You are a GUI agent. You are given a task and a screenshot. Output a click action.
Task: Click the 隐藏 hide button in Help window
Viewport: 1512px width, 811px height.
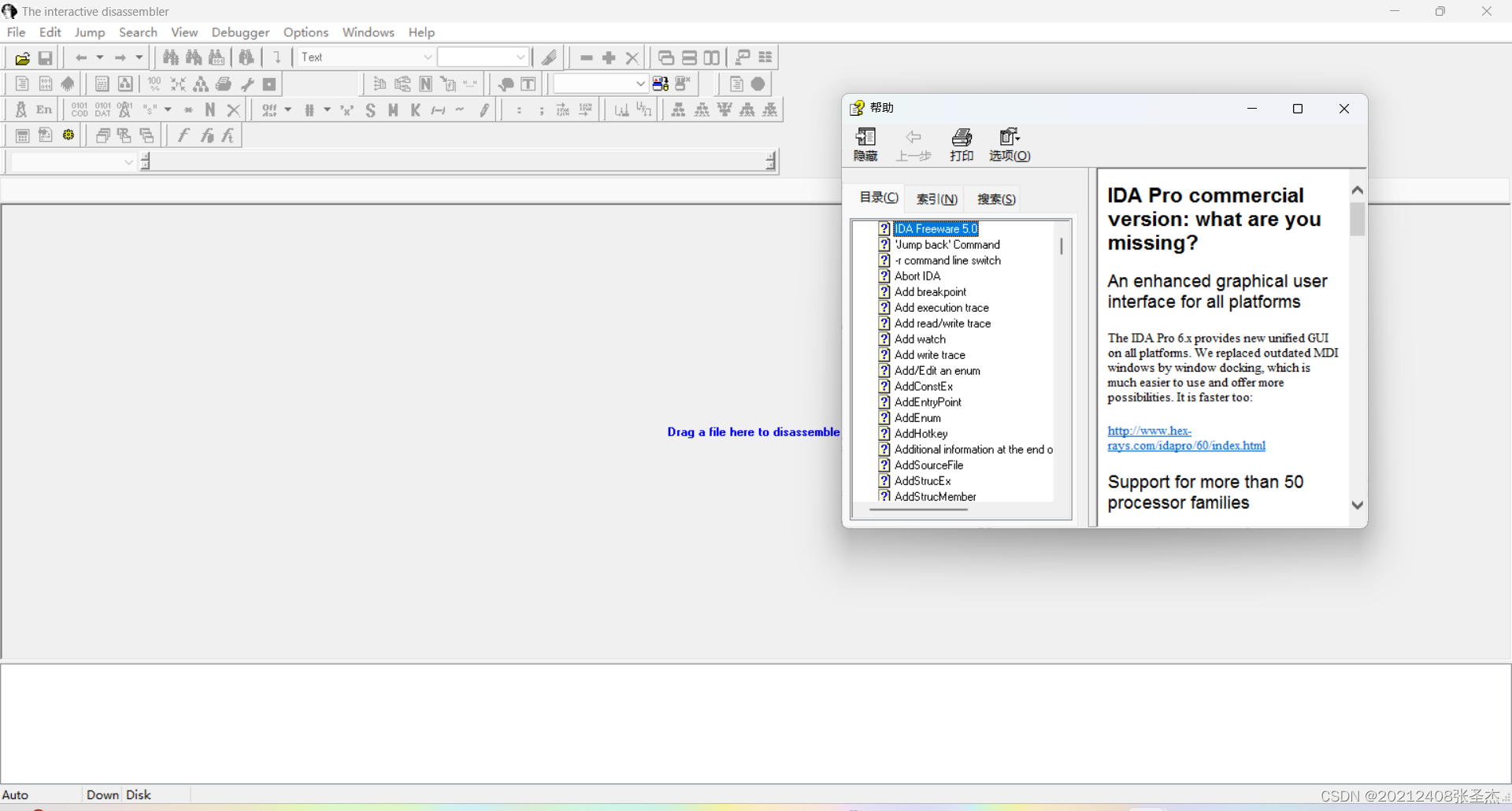[x=865, y=146]
